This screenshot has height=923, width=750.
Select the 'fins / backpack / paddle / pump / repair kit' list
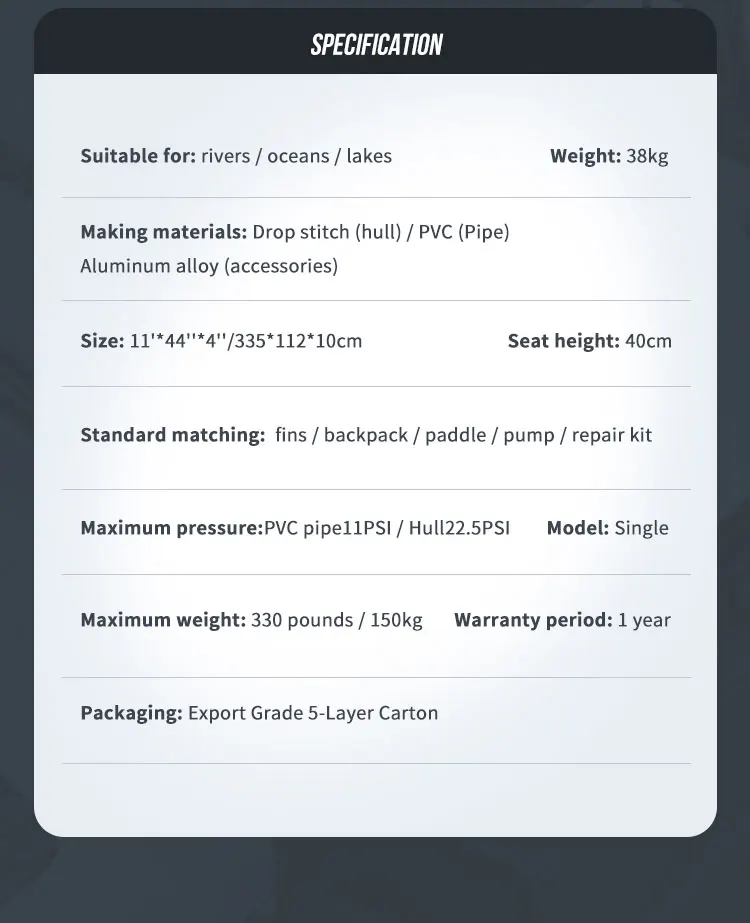coord(463,435)
